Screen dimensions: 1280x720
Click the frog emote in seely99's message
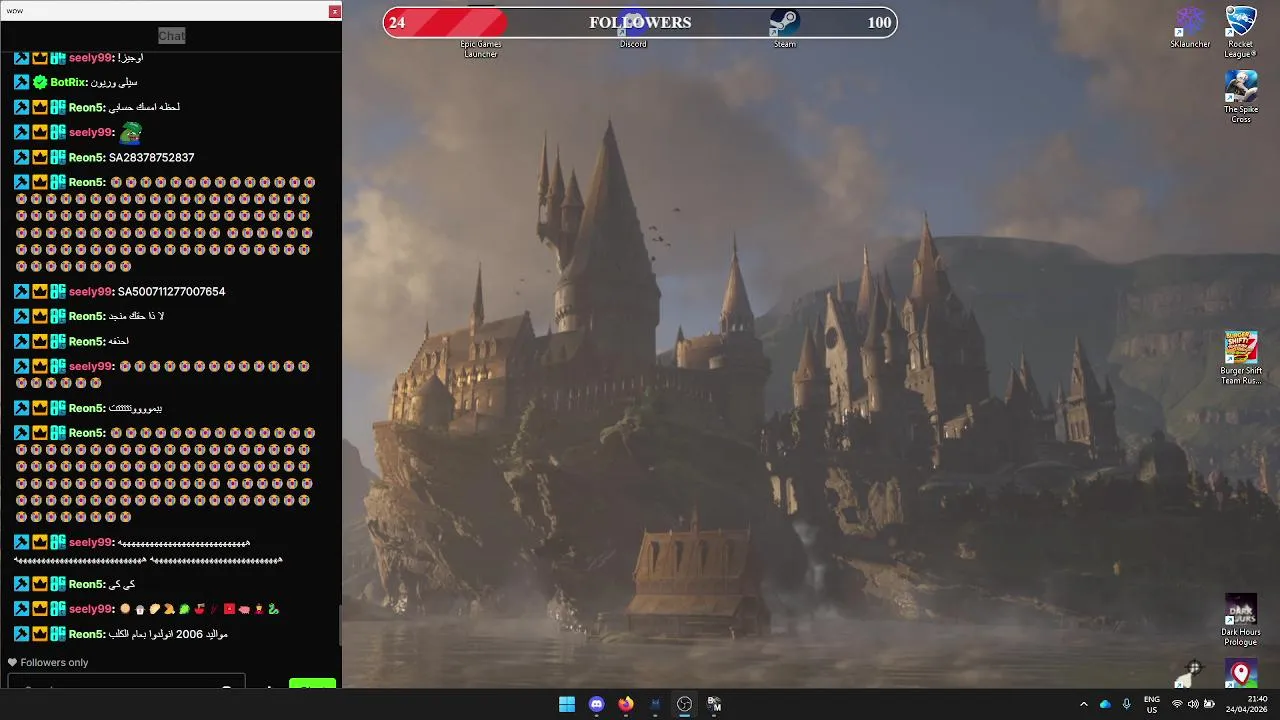(131, 132)
